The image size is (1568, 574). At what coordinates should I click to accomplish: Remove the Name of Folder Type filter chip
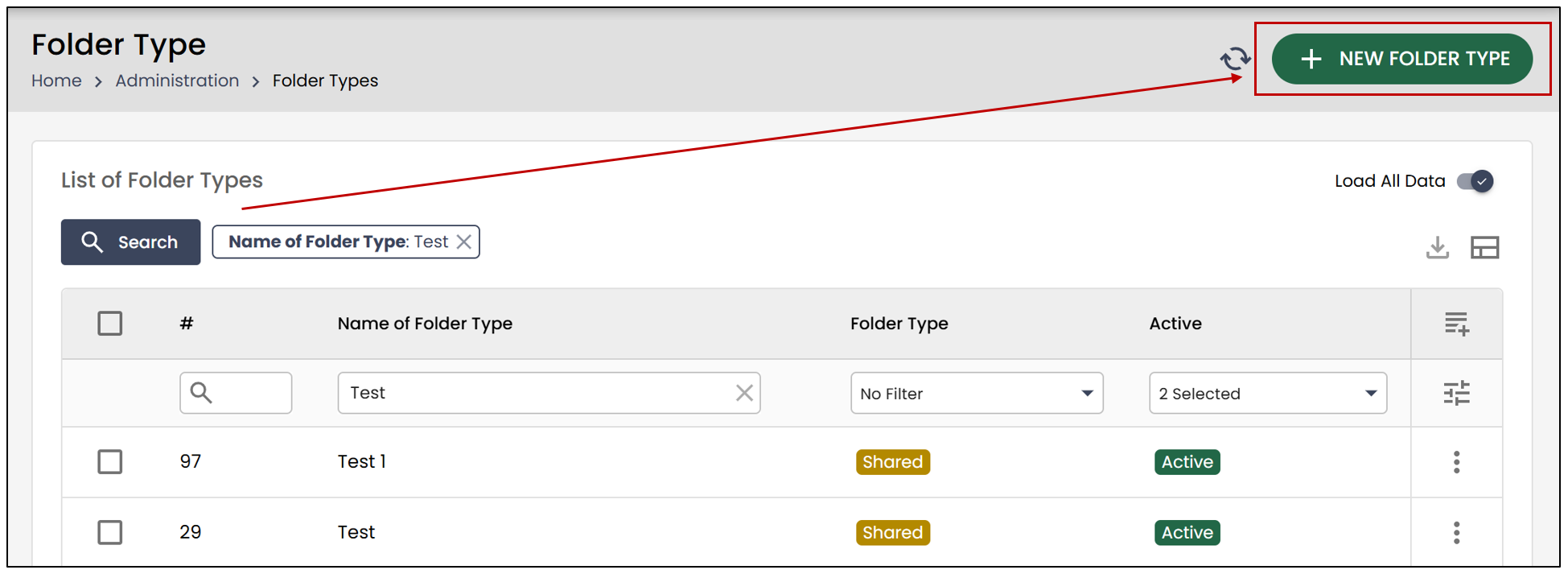tap(464, 242)
